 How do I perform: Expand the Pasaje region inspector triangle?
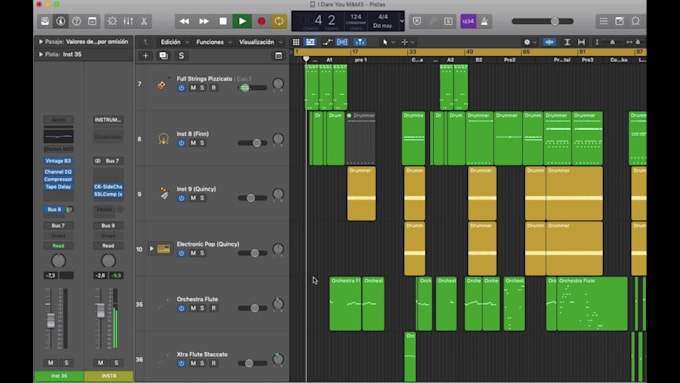tap(41, 42)
